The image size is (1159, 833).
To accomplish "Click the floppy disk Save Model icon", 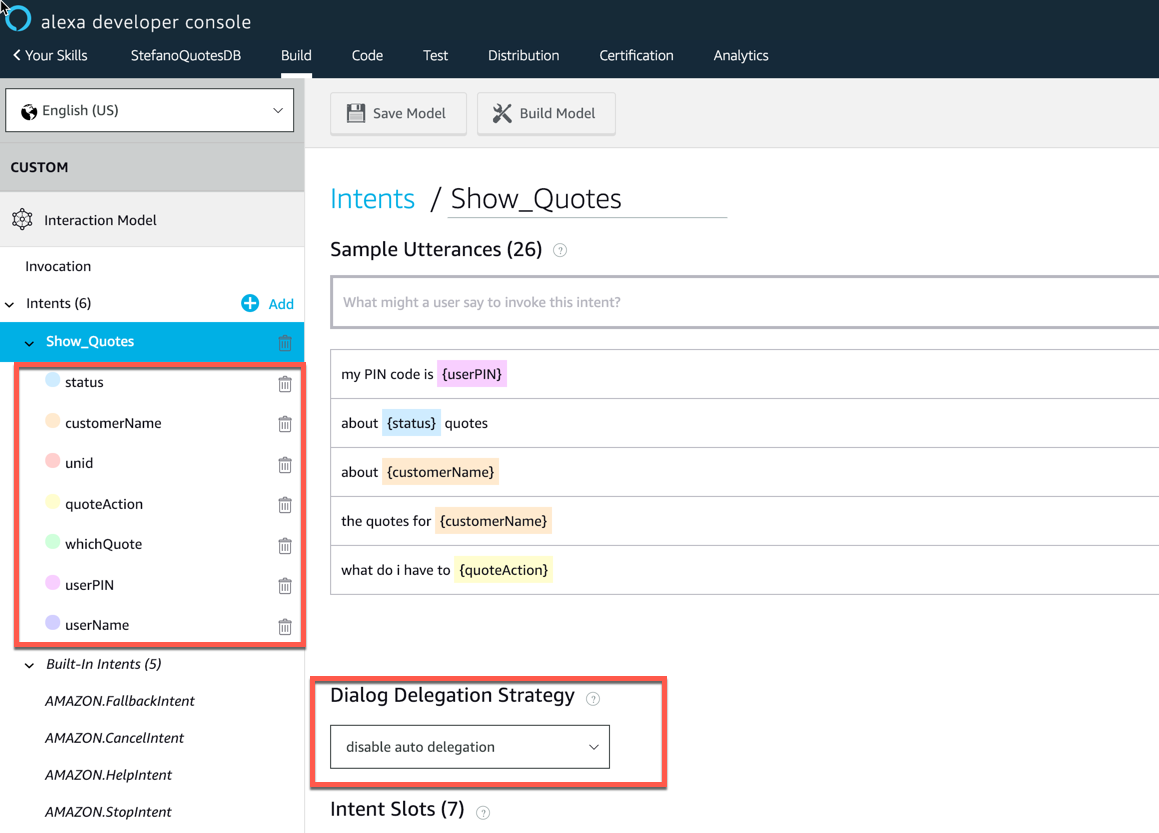I will (356, 113).
